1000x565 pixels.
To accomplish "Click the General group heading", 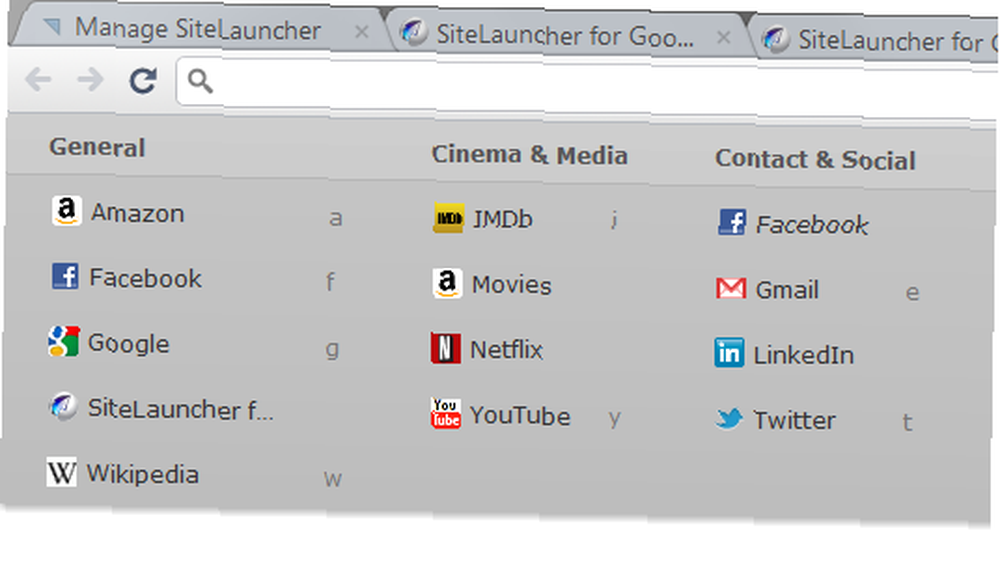I will pyautogui.click(x=97, y=147).
